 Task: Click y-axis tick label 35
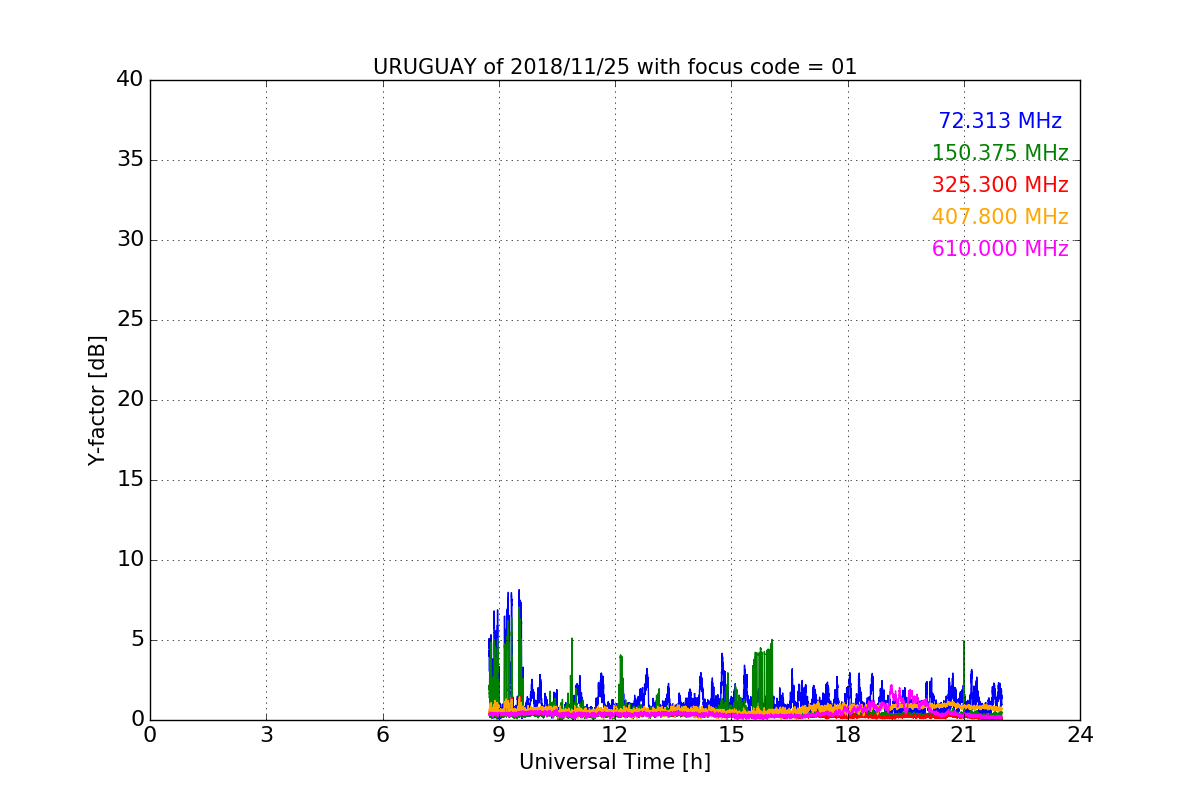(130, 160)
